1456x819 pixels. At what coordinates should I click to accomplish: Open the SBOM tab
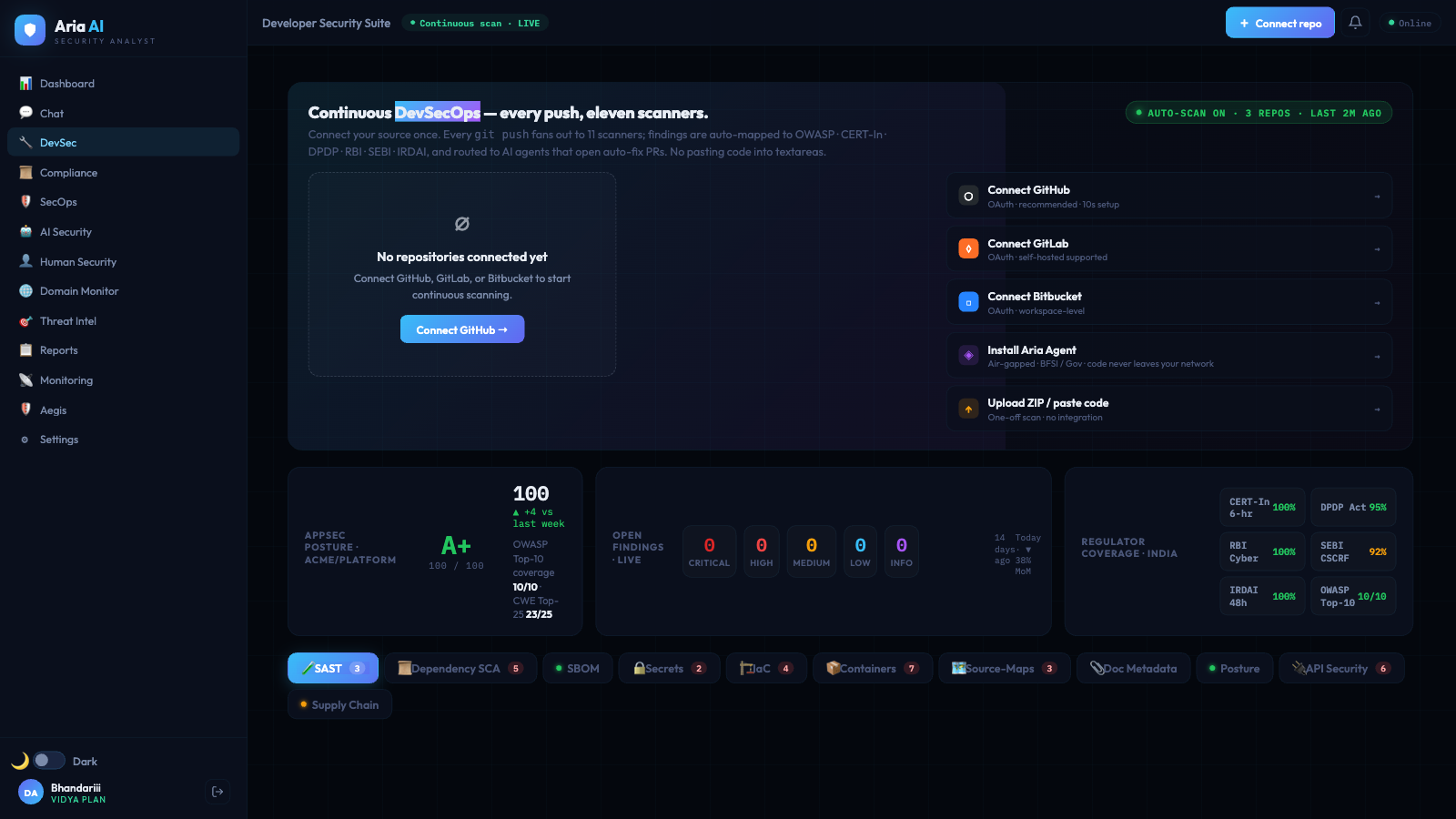(578, 668)
